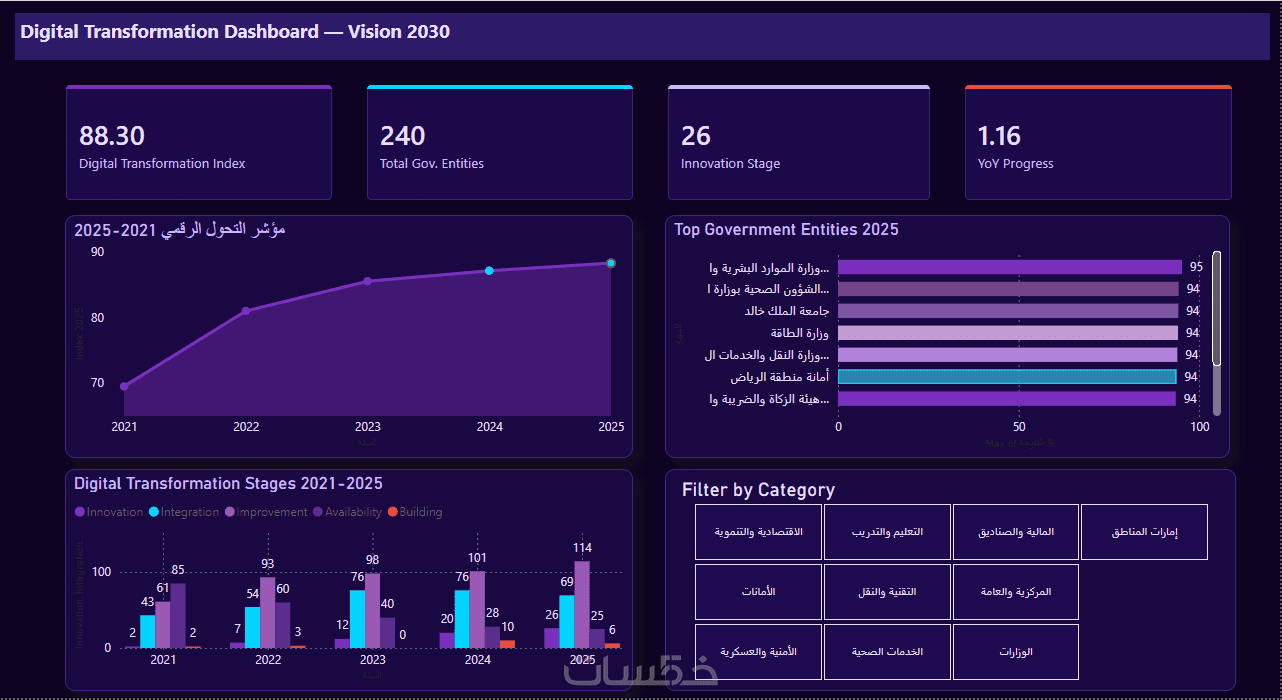Click the Top Government Entities vertical scrollbar
This screenshot has width=1282, height=700.
pyautogui.click(x=1217, y=333)
